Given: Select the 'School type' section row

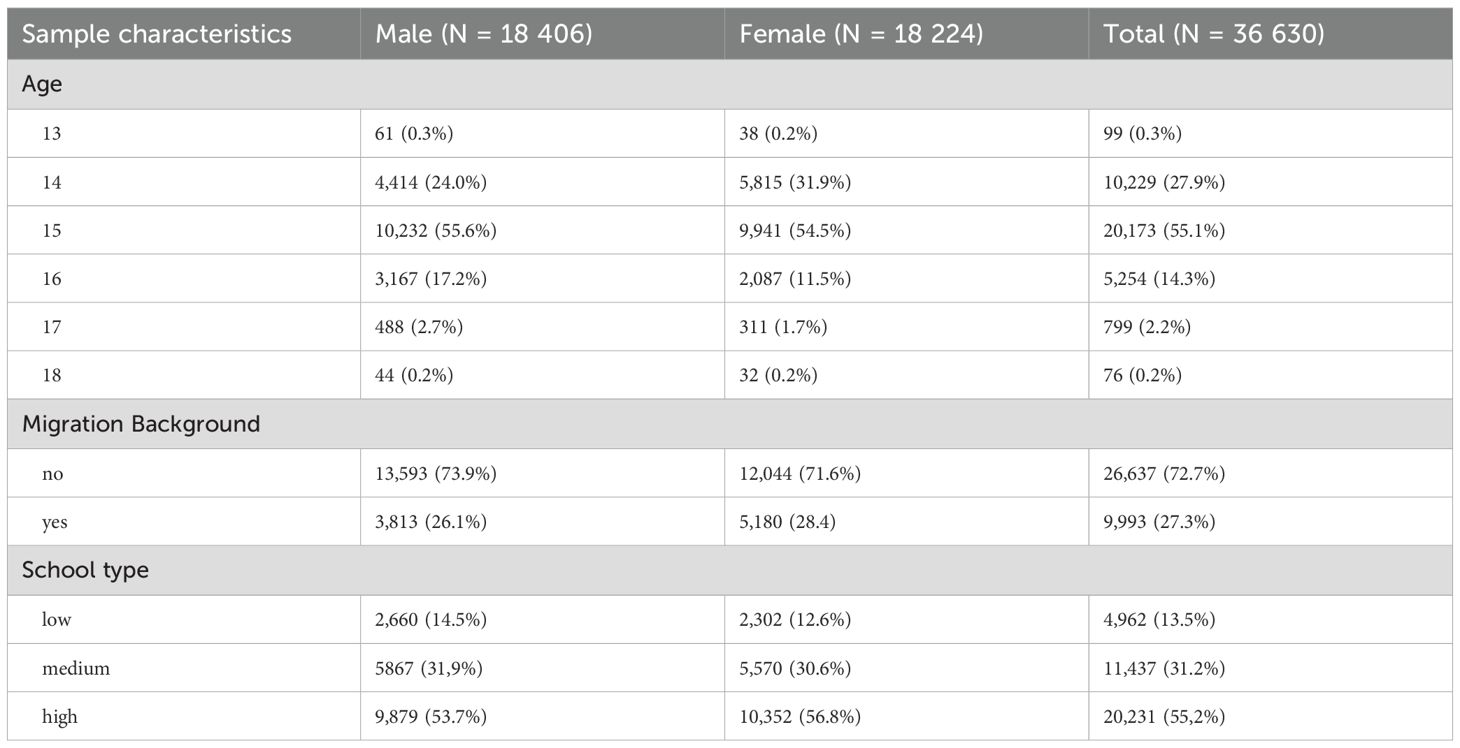Looking at the screenshot, I should (85, 570).
